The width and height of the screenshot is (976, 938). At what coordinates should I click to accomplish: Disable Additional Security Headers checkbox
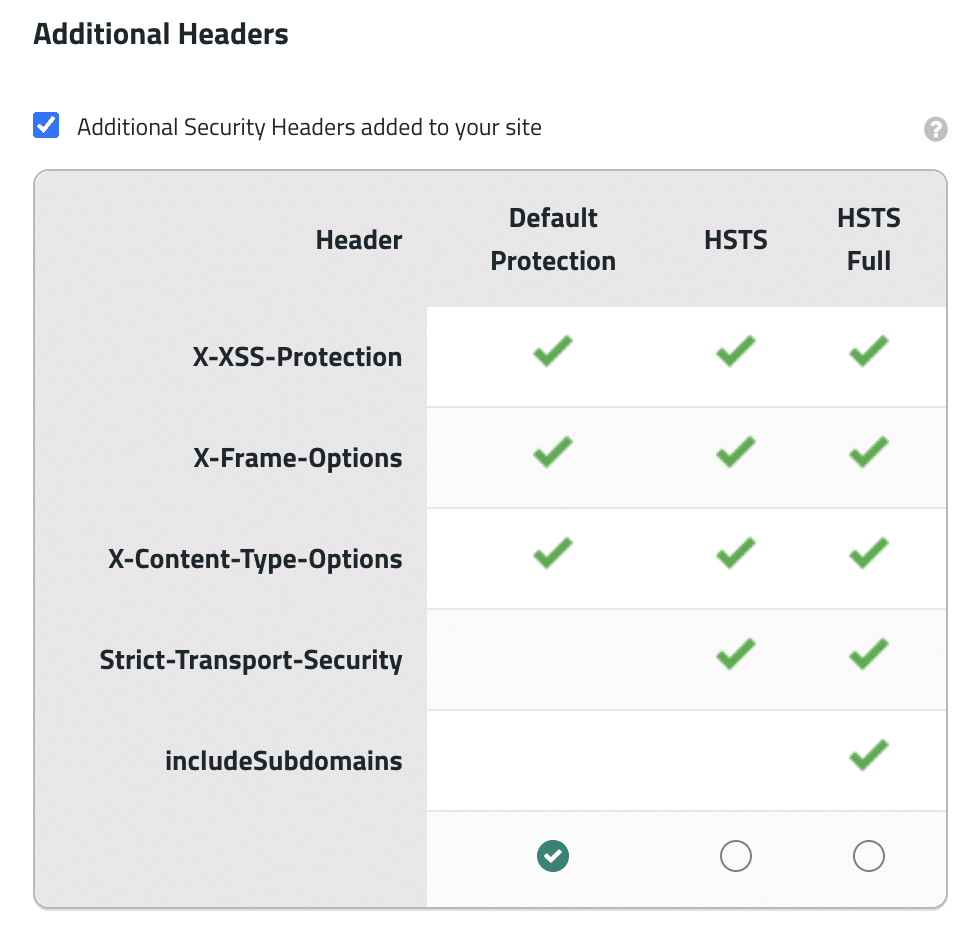coord(45,124)
